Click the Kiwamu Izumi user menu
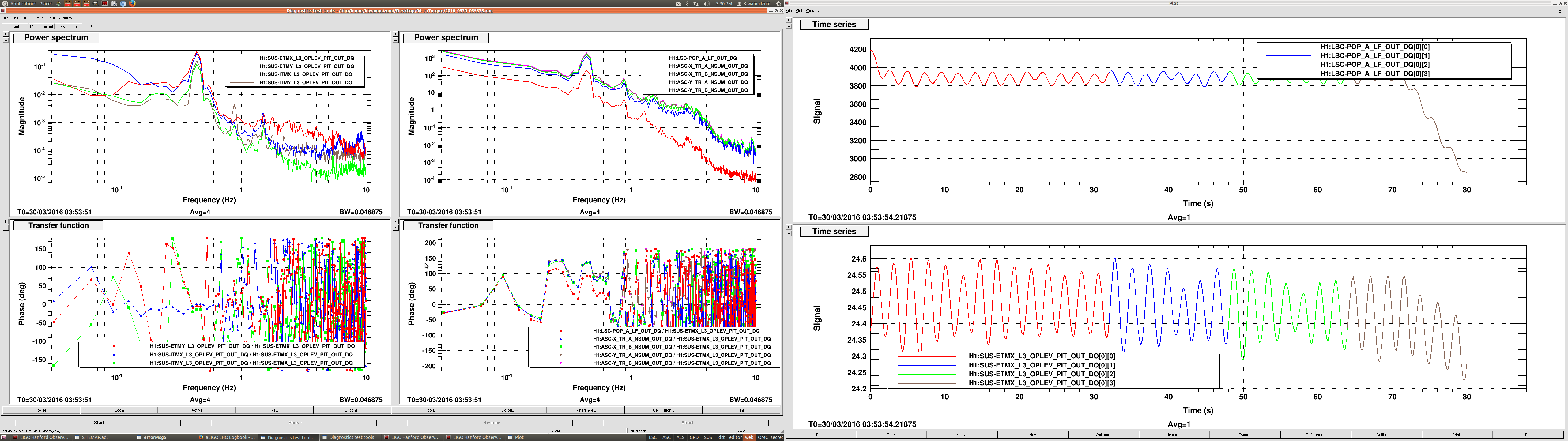Screen dimensions: 1568x441 pos(755,4)
